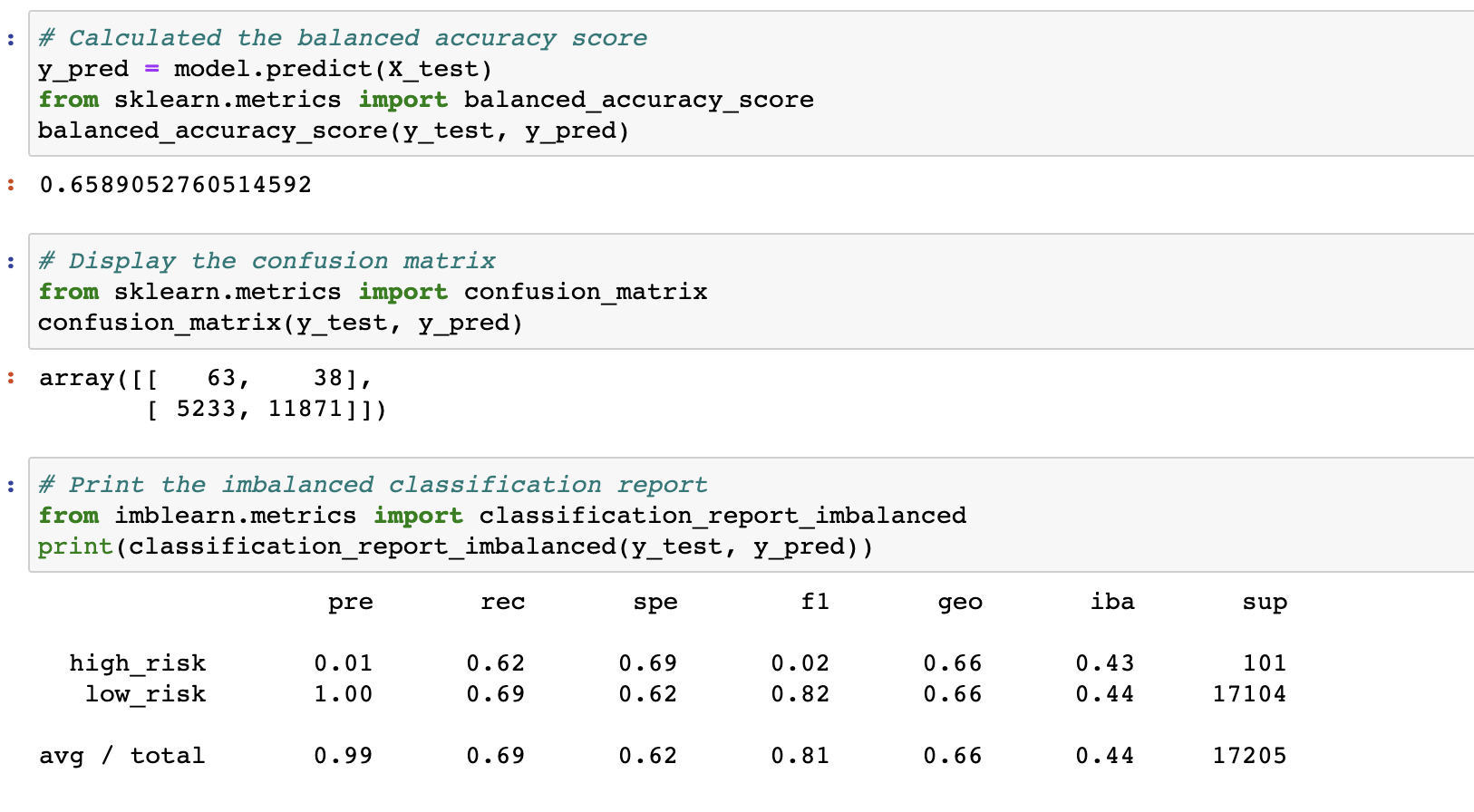The height and width of the screenshot is (812, 1474).
Task: Click the prompt marker beside the accuracy score cell
Action: [x=11, y=39]
